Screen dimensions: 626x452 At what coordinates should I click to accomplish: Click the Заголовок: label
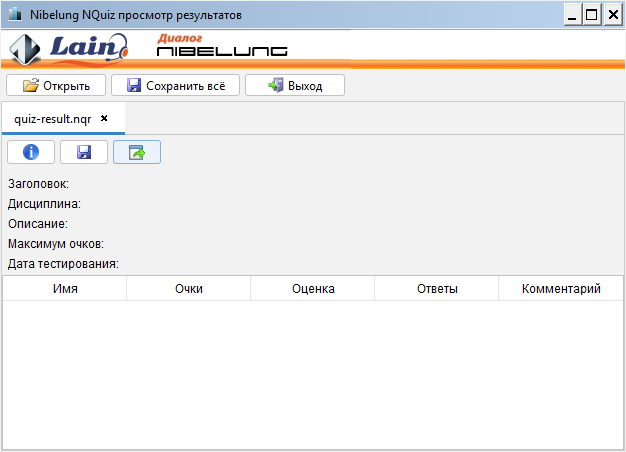tap(38, 184)
